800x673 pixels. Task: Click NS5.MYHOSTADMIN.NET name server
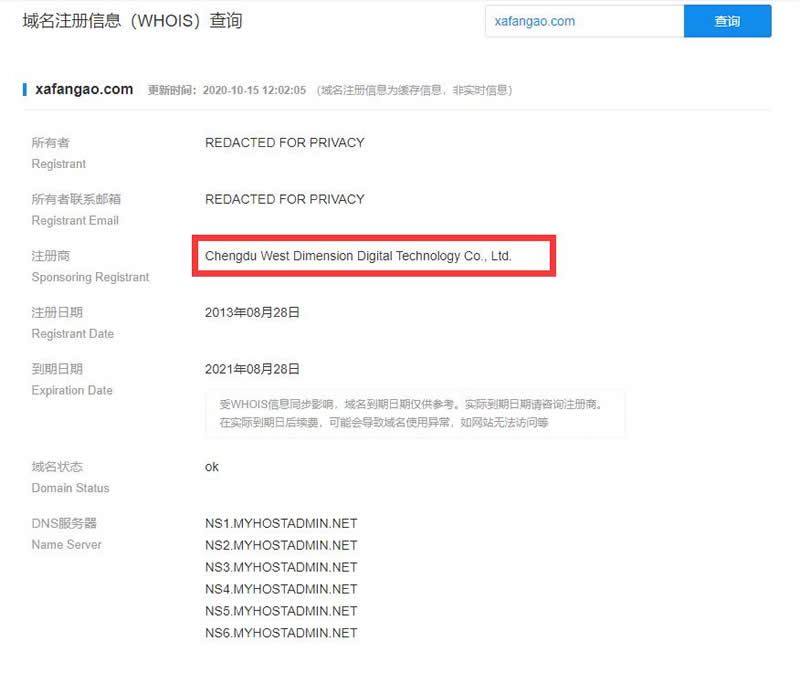click(281, 611)
